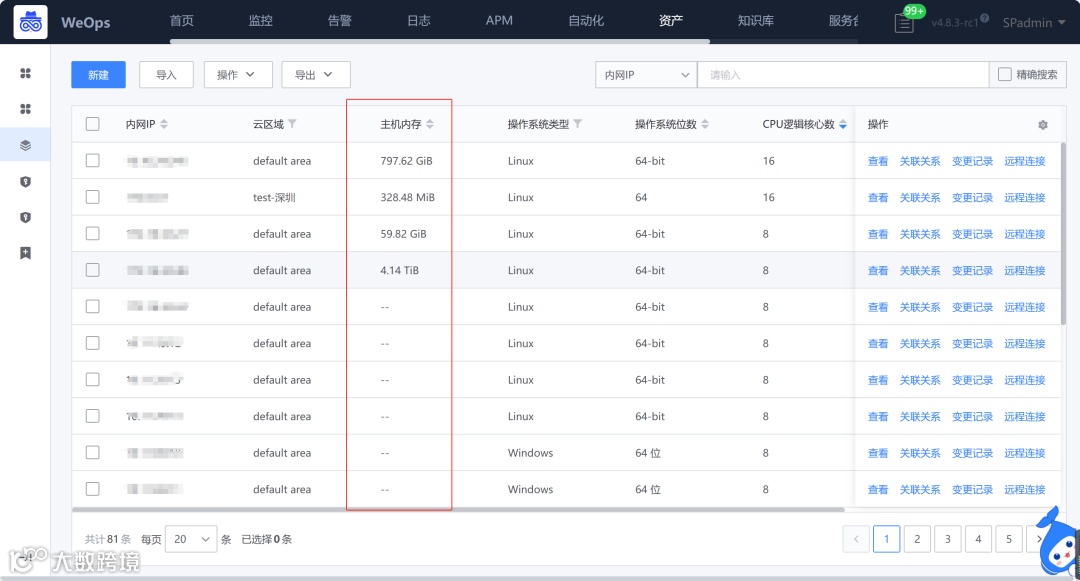Screen dimensions: 1080x581
Task: Check the row with 59.82 GiB memory
Action: (92, 233)
